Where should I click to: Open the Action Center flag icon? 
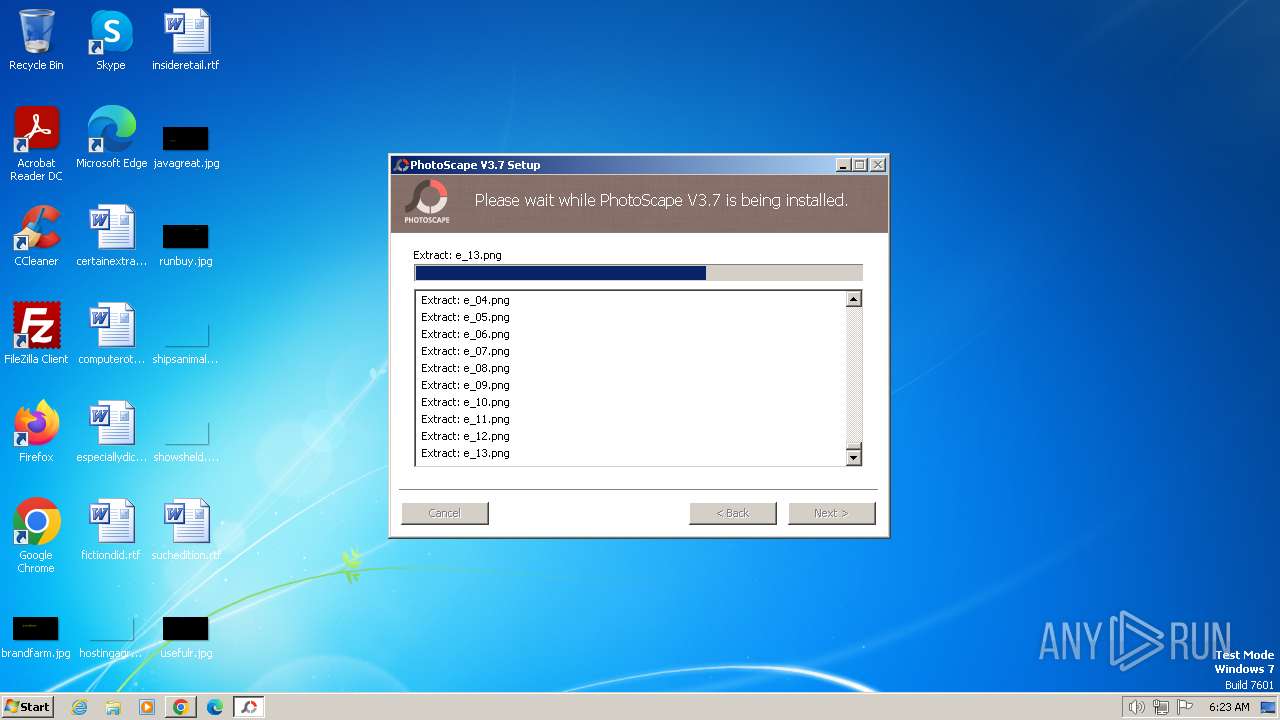coord(1186,707)
